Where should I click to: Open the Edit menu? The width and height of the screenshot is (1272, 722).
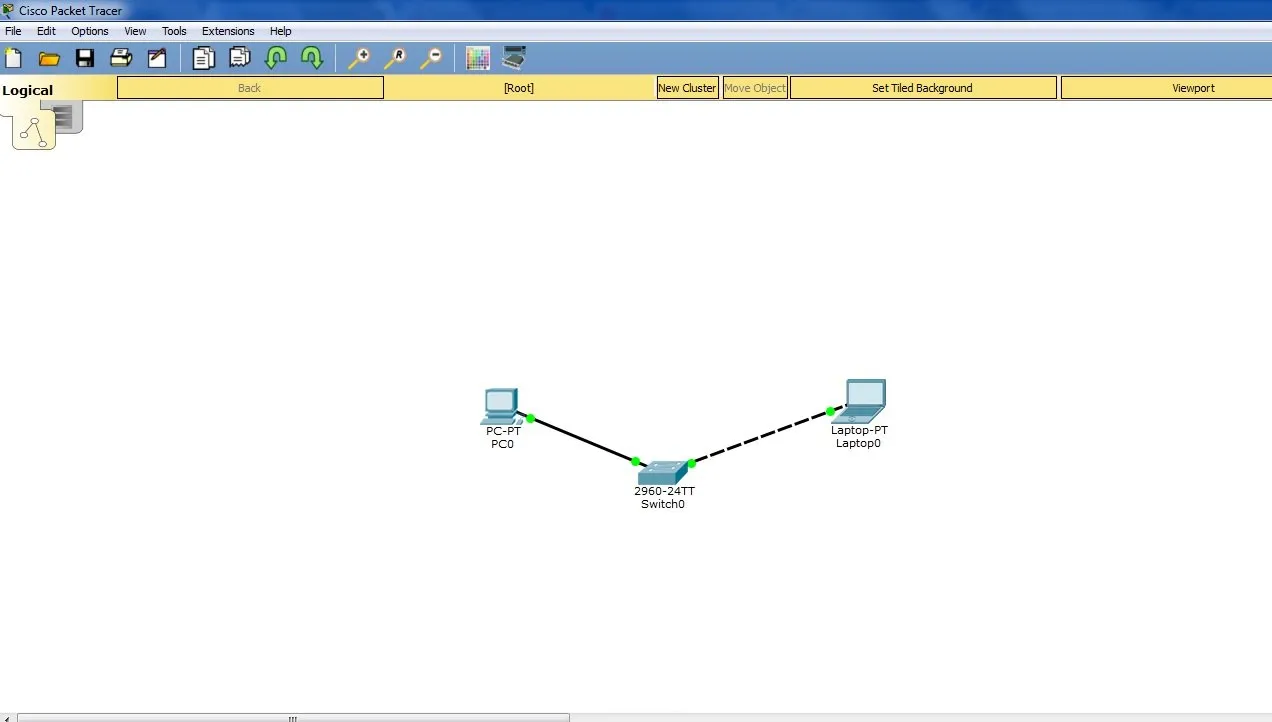46,31
